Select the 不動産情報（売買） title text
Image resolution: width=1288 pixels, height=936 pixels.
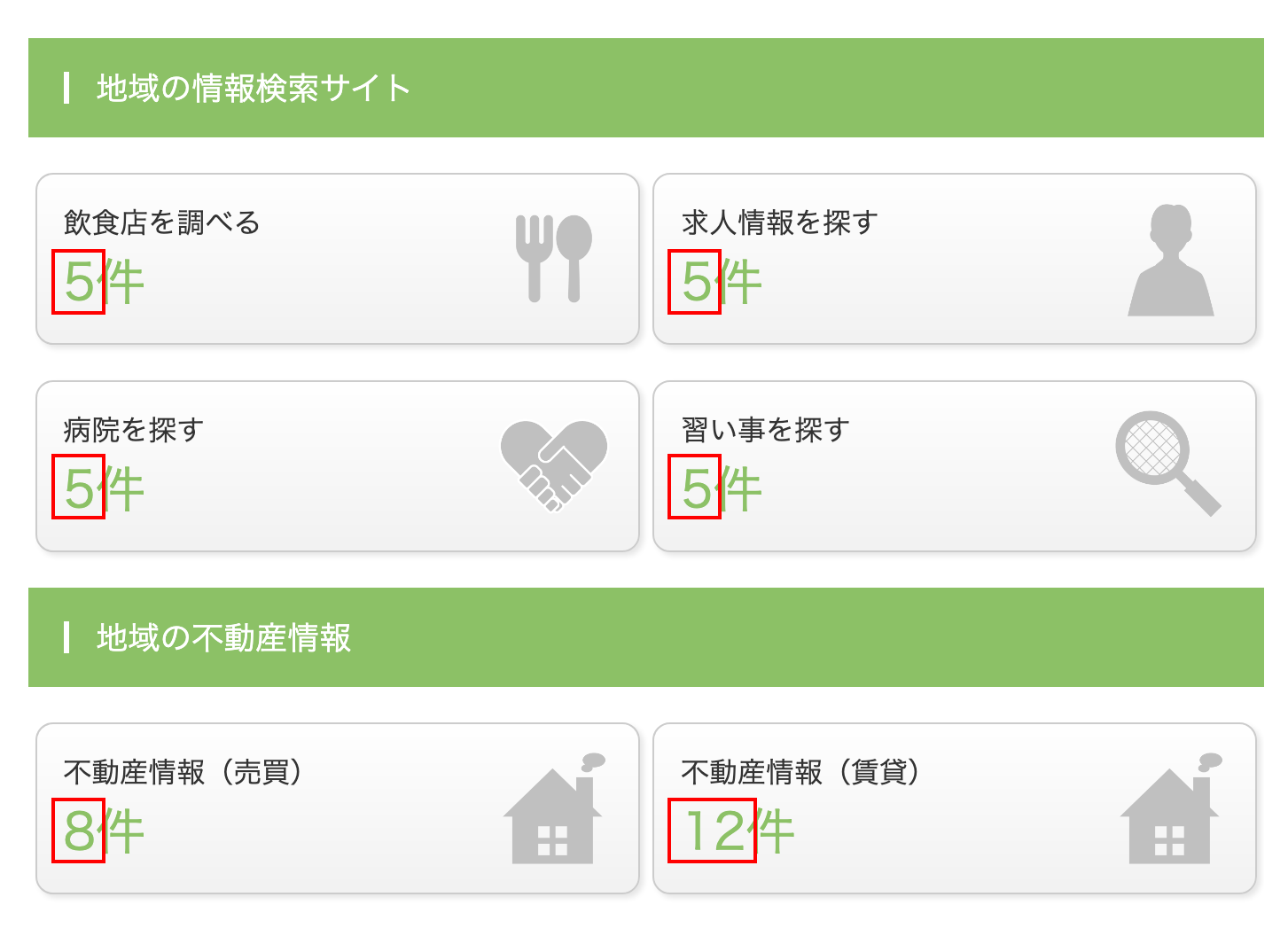tap(183, 772)
